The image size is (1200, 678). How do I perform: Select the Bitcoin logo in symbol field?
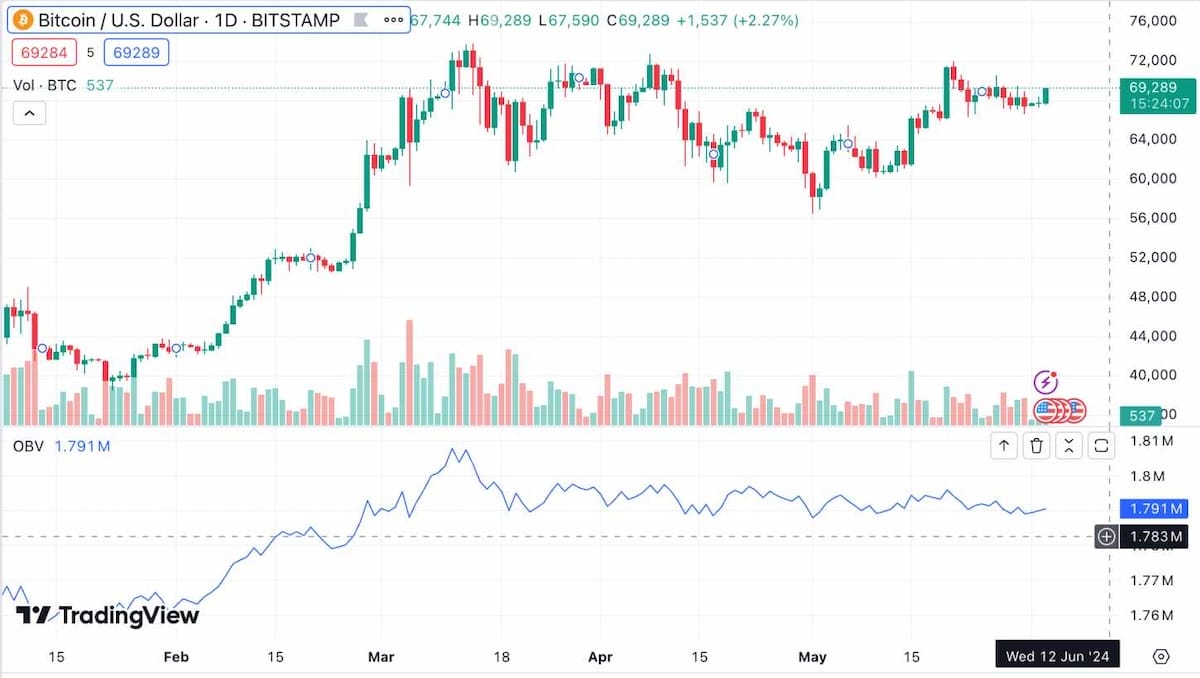(24, 19)
